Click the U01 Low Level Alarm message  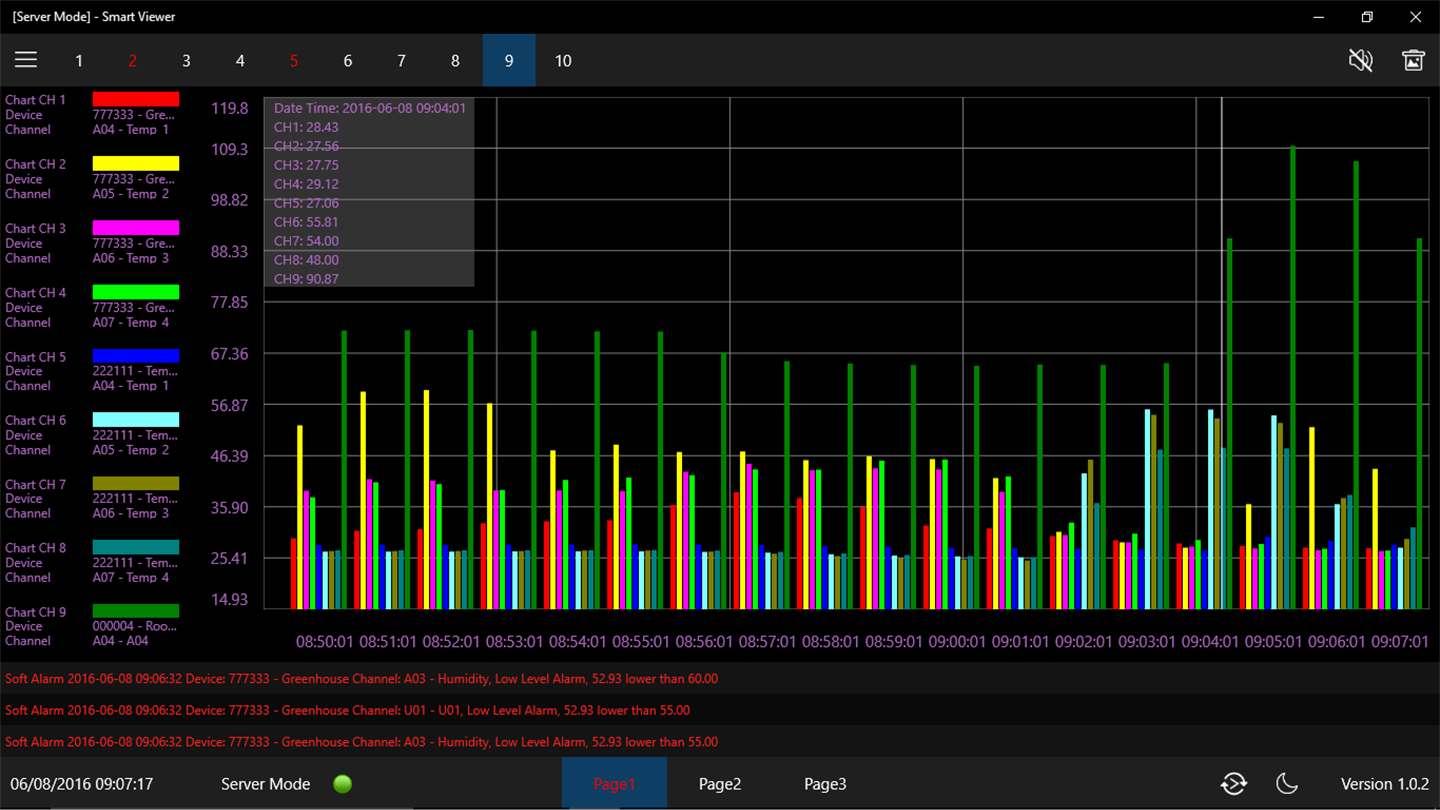coord(348,711)
